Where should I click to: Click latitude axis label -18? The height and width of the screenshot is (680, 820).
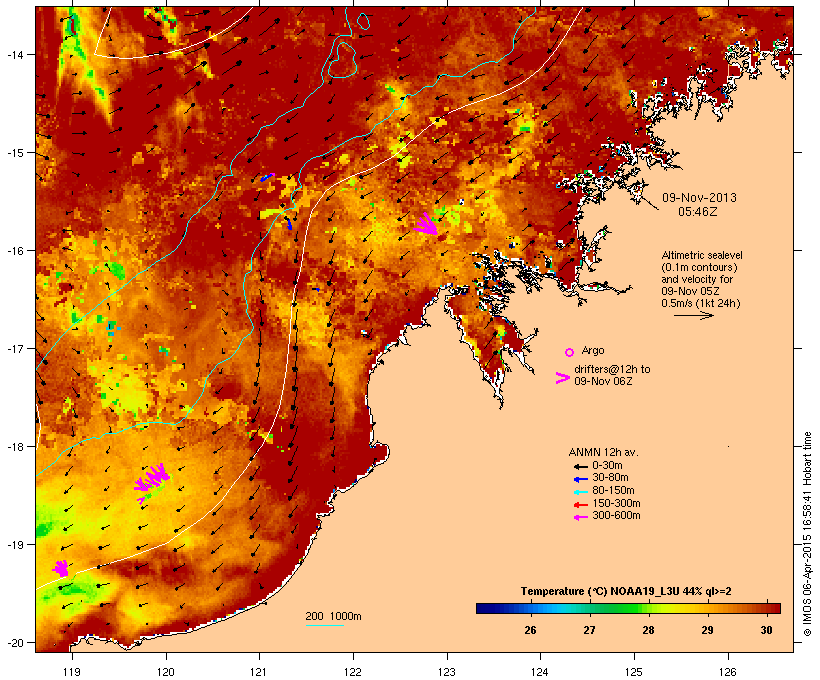14,446
